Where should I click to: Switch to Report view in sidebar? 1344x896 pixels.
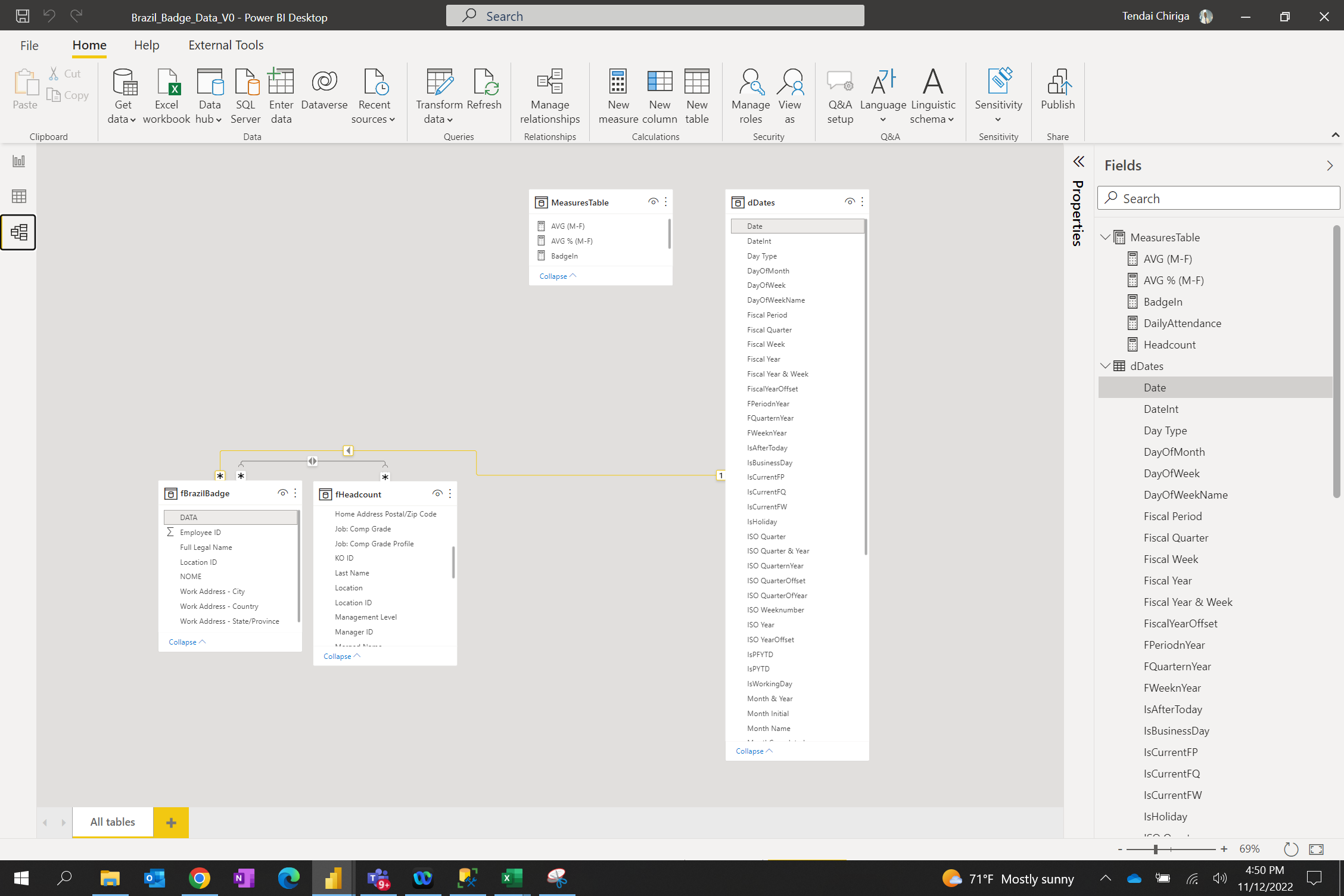click(19, 161)
